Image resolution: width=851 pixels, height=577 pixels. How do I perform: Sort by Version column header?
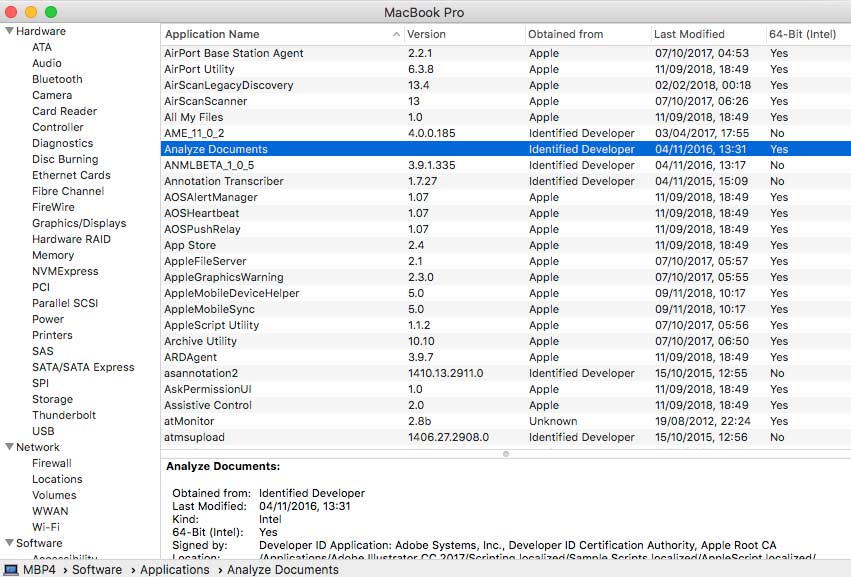pos(427,34)
